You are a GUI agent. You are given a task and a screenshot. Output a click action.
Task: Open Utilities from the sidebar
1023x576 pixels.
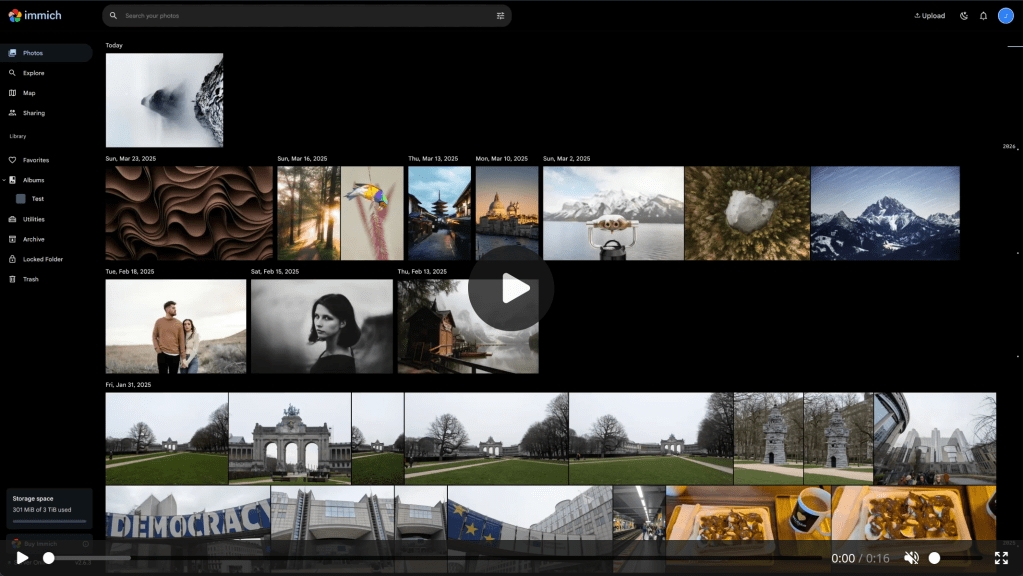34,219
